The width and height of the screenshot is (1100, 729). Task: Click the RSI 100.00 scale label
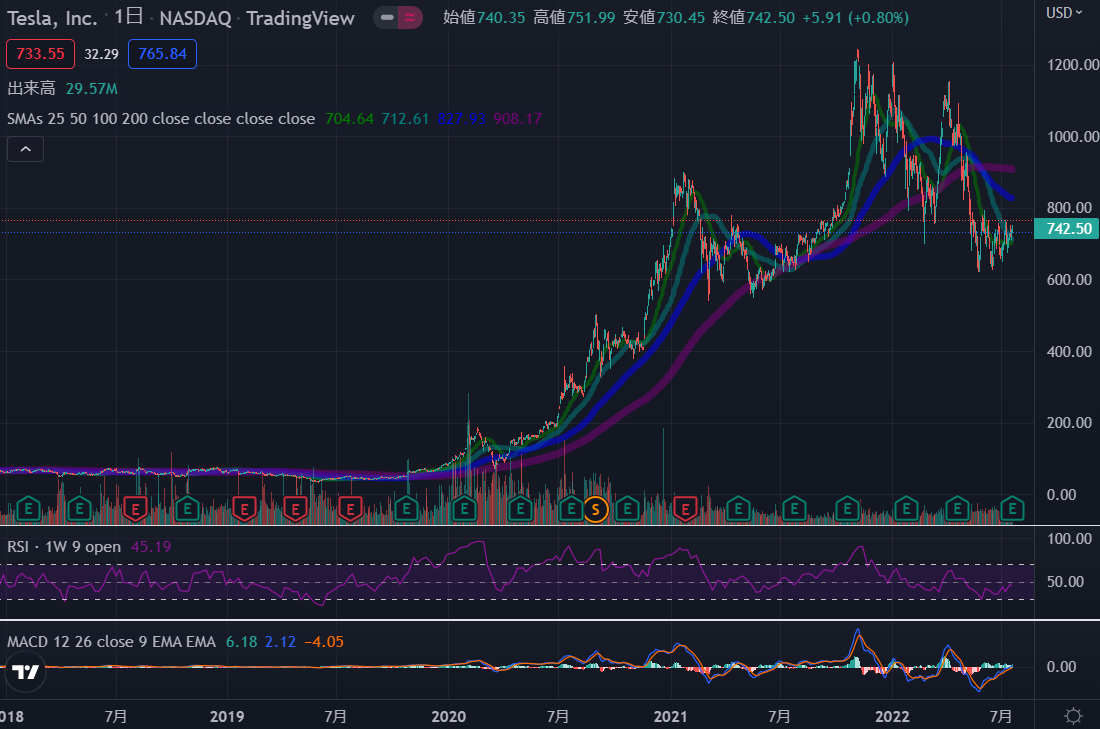click(x=1069, y=539)
